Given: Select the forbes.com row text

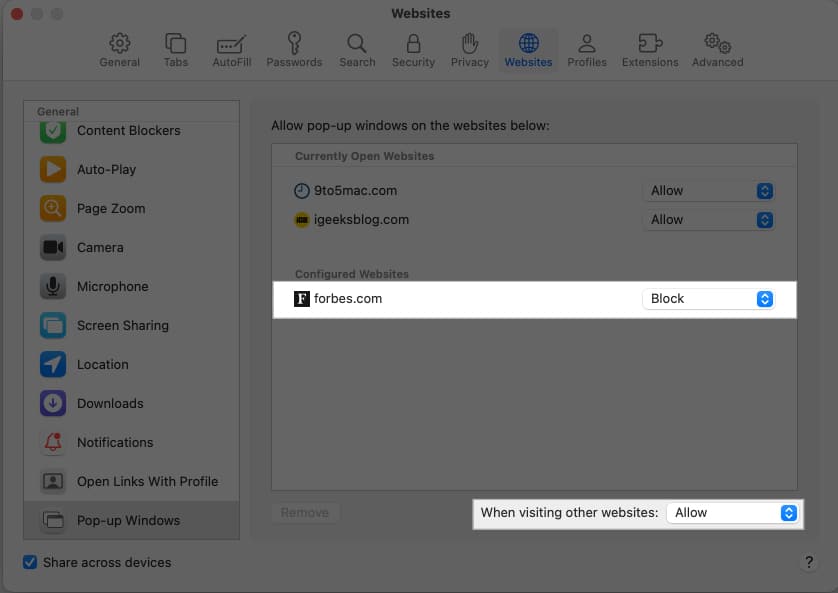Looking at the screenshot, I should tap(348, 299).
